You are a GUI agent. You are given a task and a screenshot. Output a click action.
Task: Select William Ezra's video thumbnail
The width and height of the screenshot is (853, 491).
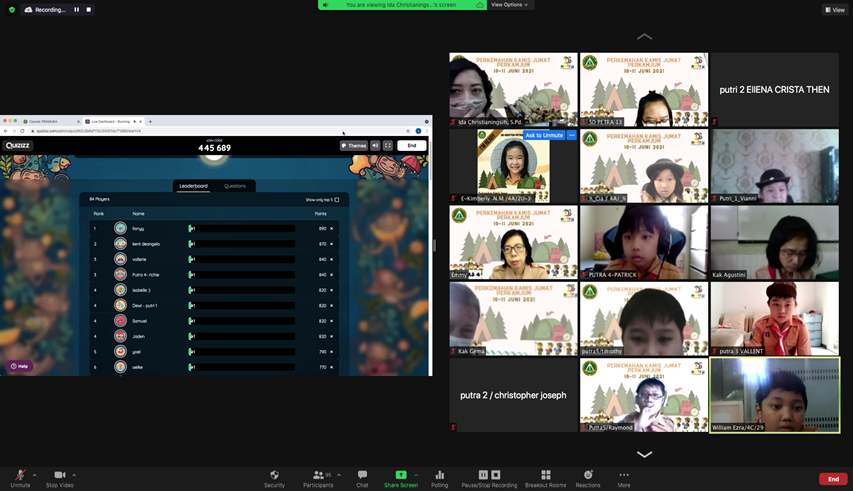(x=774, y=394)
